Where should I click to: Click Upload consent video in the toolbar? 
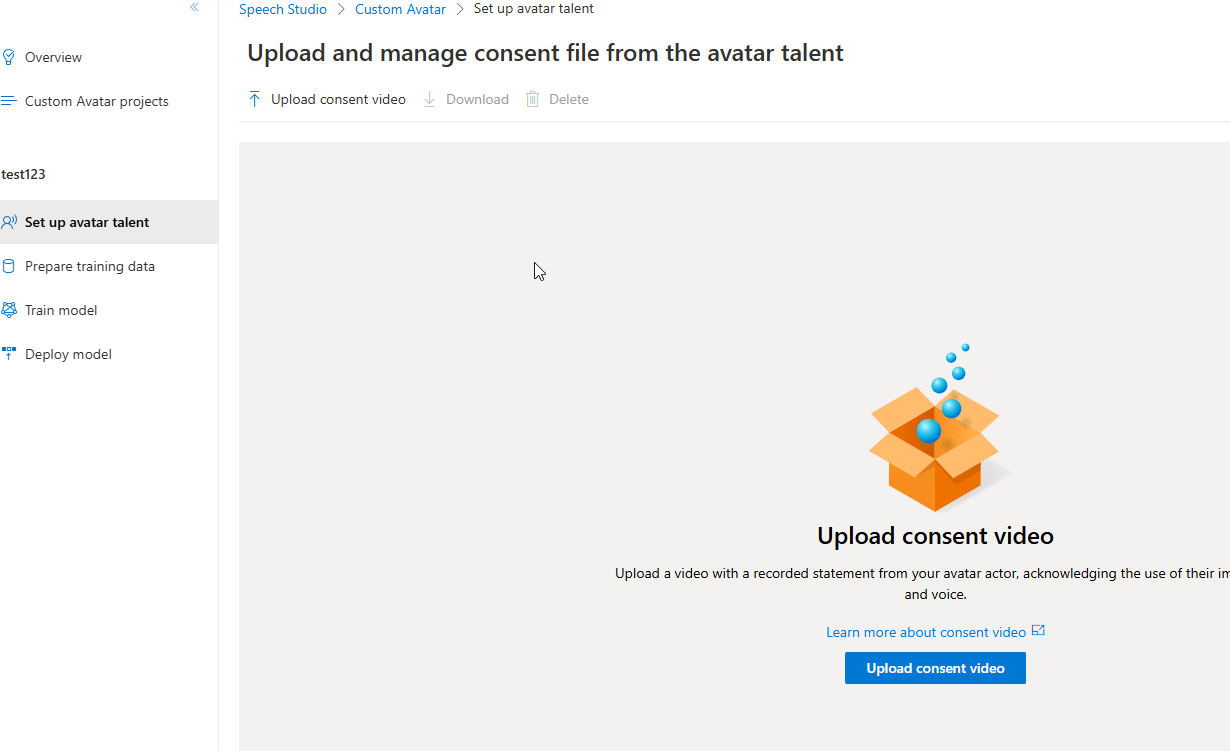pos(337,98)
